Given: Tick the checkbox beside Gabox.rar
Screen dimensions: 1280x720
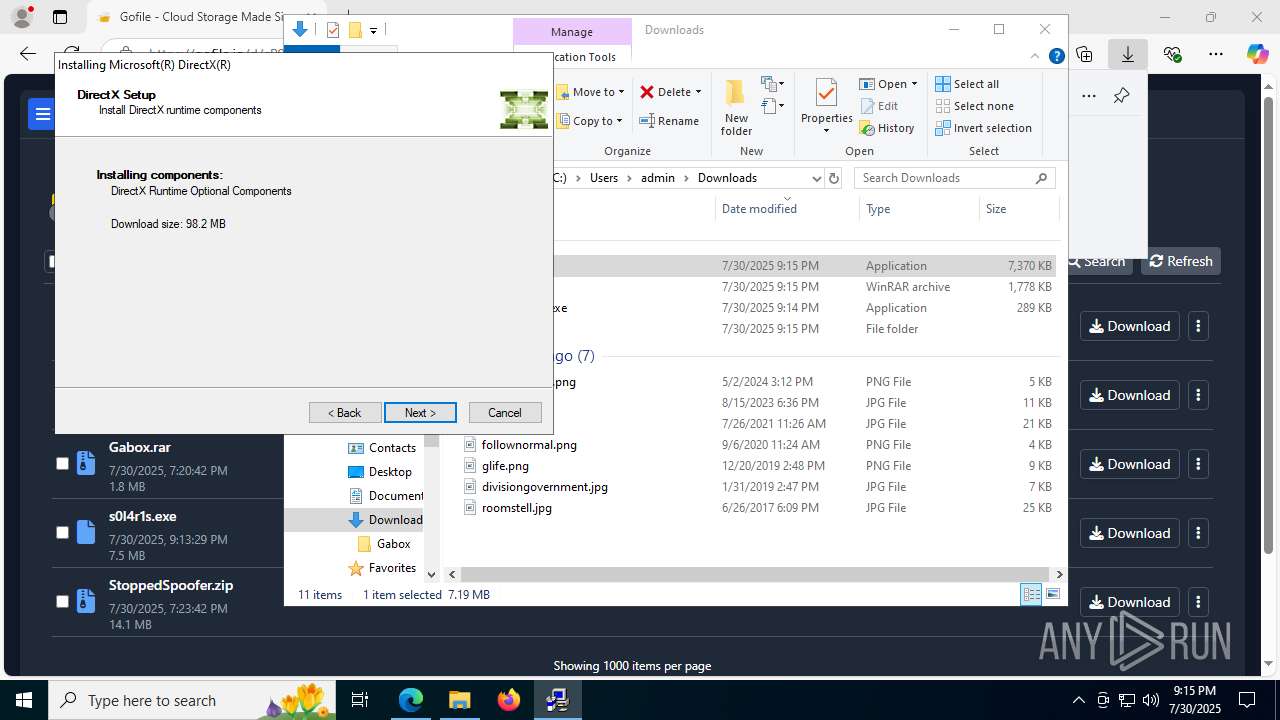Looking at the screenshot, I should click(62, 464).
